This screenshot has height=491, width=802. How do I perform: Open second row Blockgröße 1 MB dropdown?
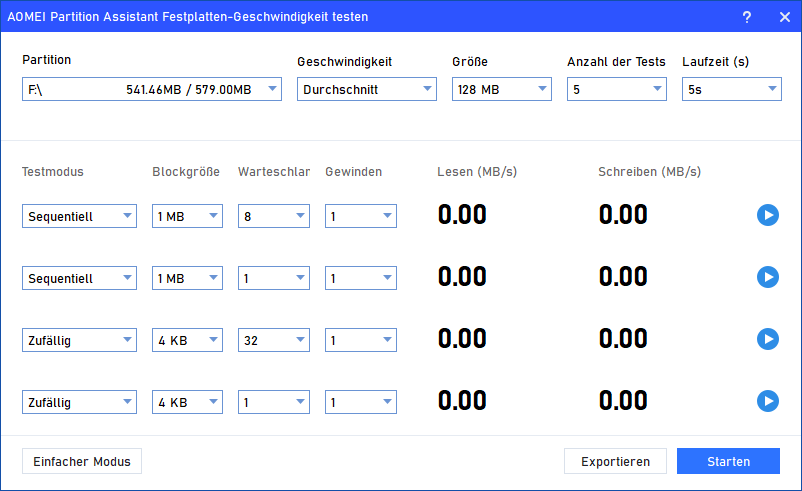[x=187, y=278]
